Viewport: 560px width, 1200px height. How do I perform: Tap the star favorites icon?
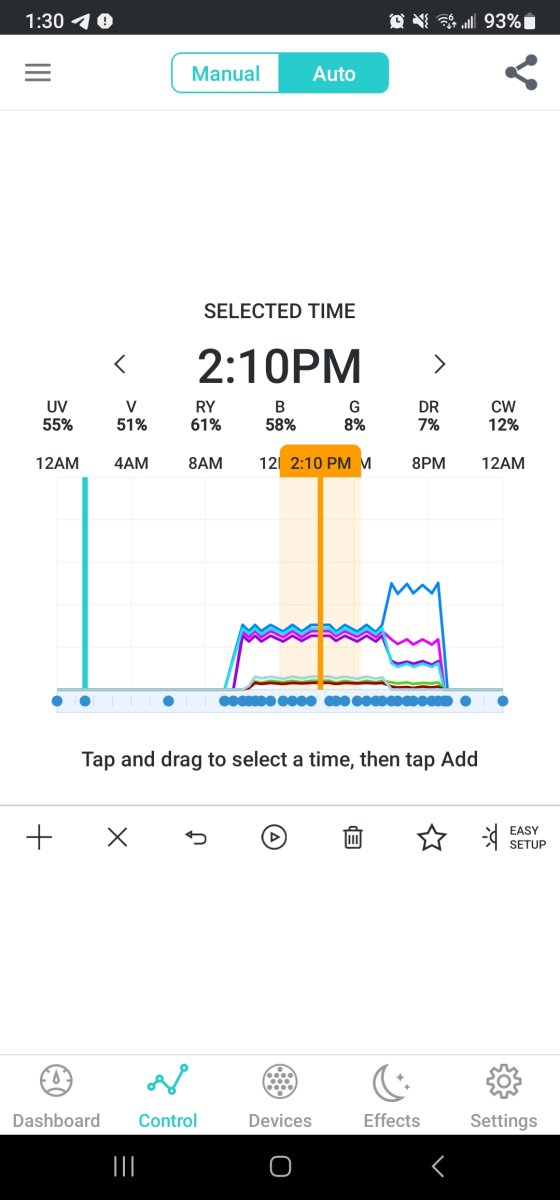[x=431, y=837]
